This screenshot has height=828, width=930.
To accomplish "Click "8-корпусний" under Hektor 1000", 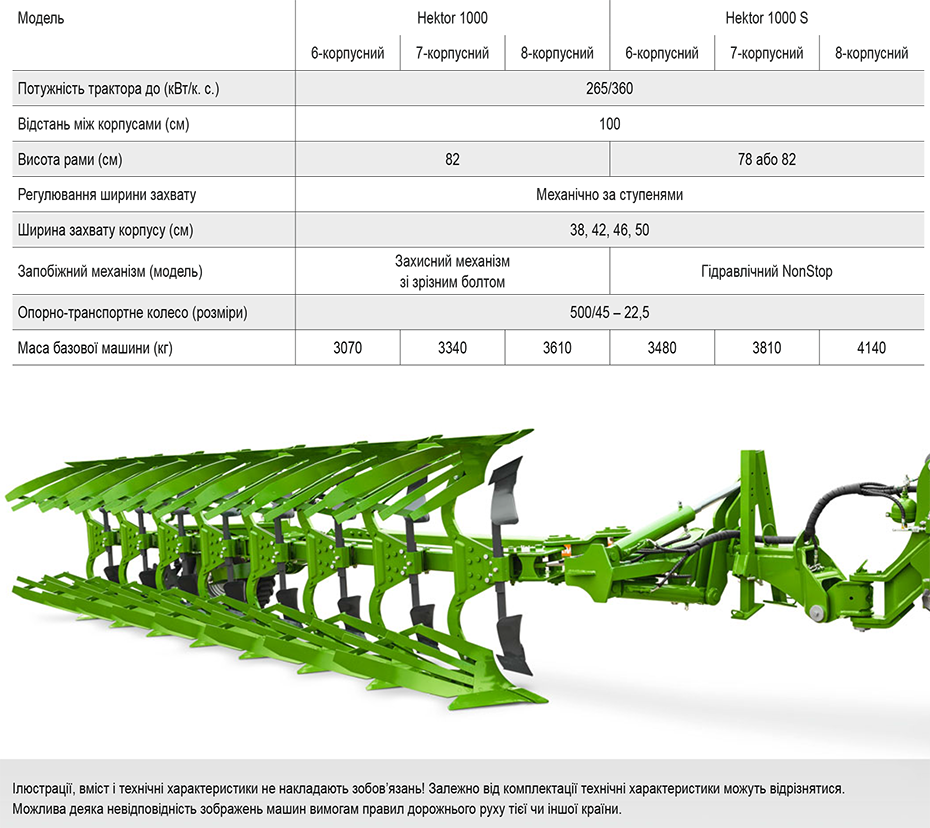I will pos(557,53).
